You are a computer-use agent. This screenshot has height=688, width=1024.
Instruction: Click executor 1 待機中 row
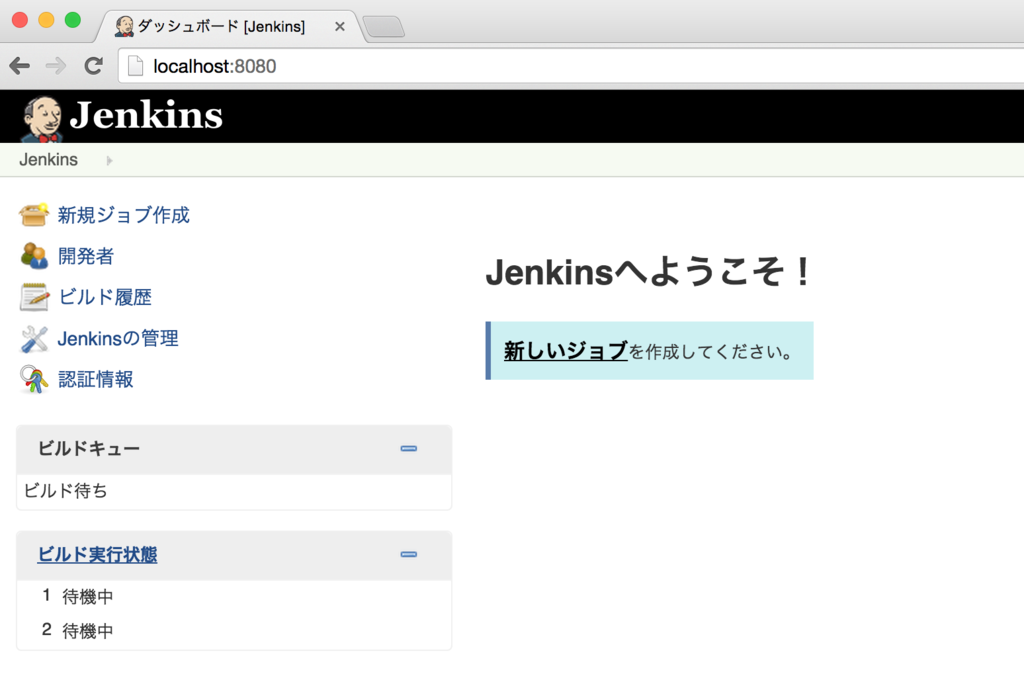point(234,596)
